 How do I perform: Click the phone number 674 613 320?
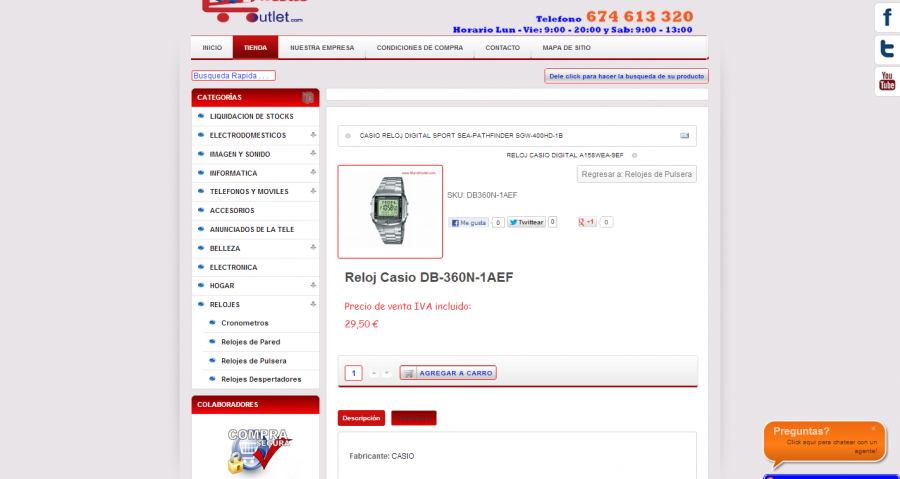(x=639, y=16)
